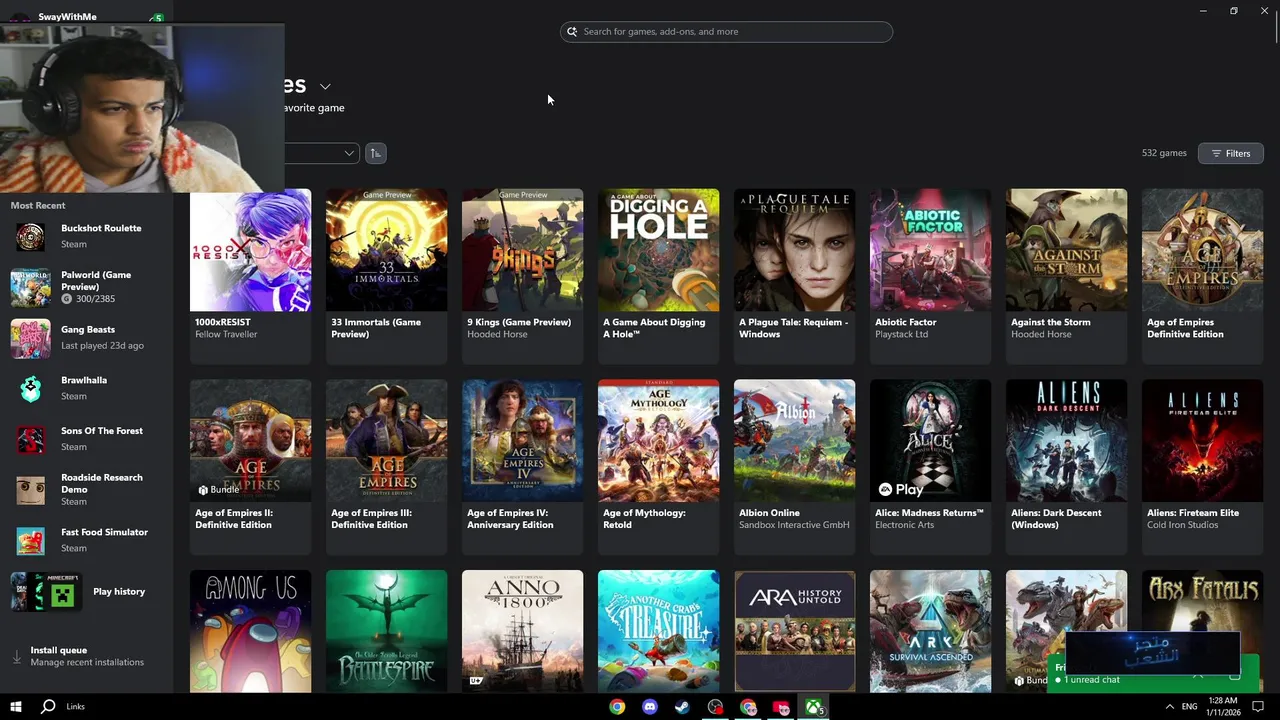Focus the search games and add-ons field
The width and height of the screenshot is (1280, 720).
coord(726,32)
